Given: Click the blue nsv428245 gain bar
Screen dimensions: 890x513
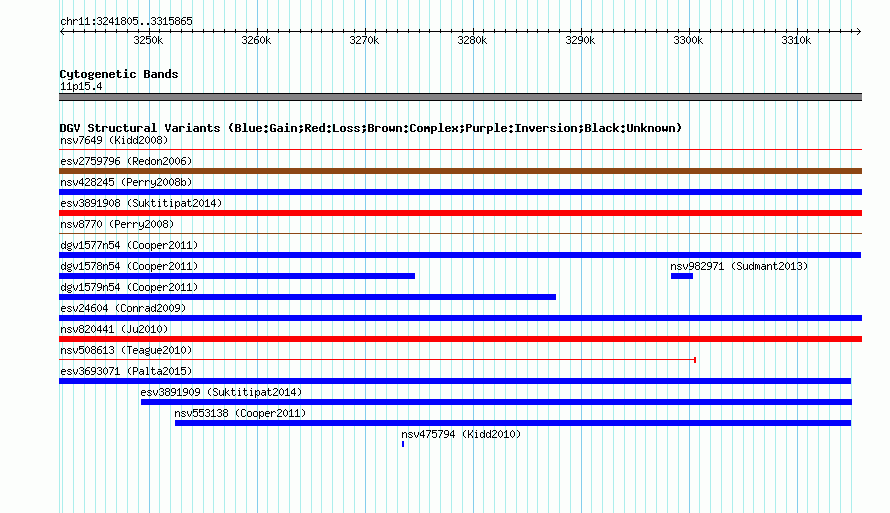Looking at the screenshot, I should [460, 192].
